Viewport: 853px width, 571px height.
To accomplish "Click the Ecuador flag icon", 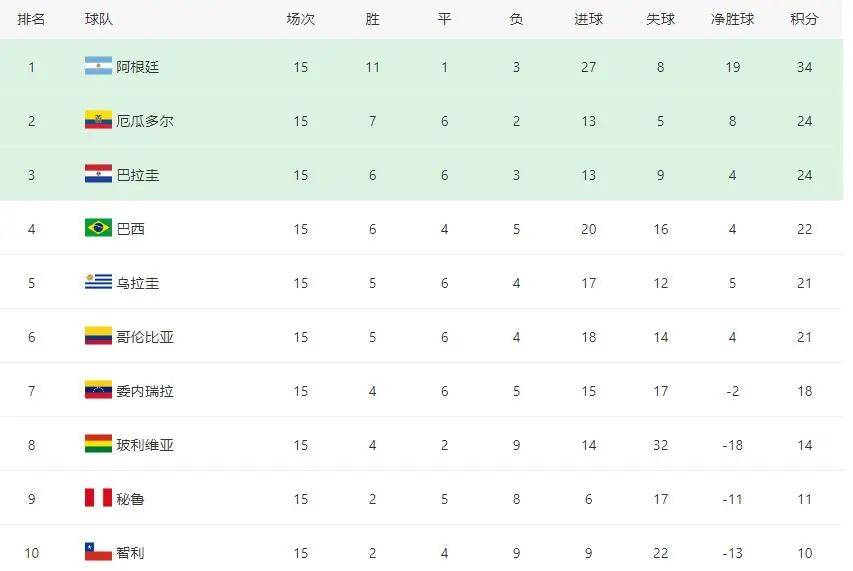I will 98,120.
